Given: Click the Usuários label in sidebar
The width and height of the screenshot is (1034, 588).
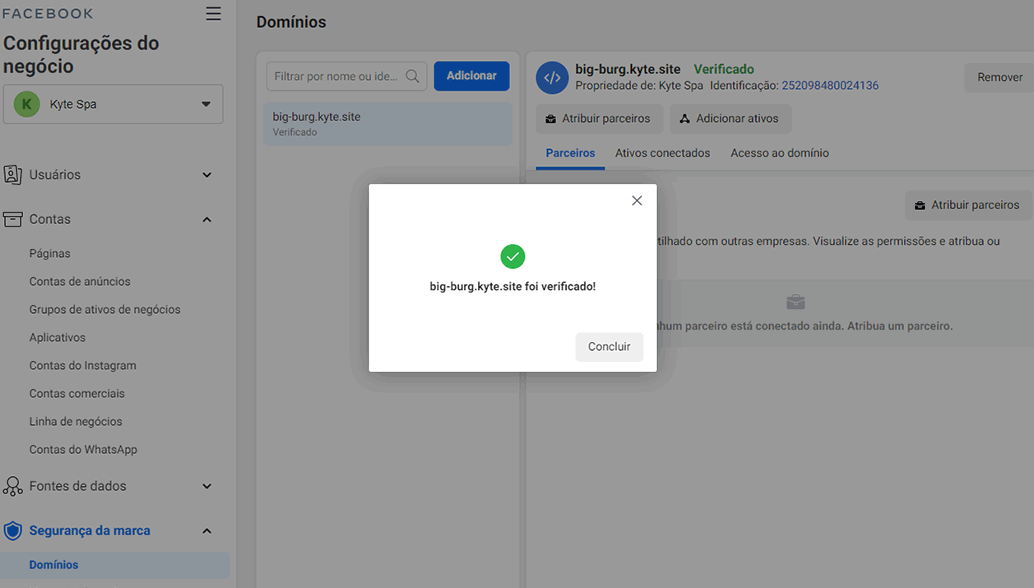Looking at the screenshot, I should click(55, 175).
